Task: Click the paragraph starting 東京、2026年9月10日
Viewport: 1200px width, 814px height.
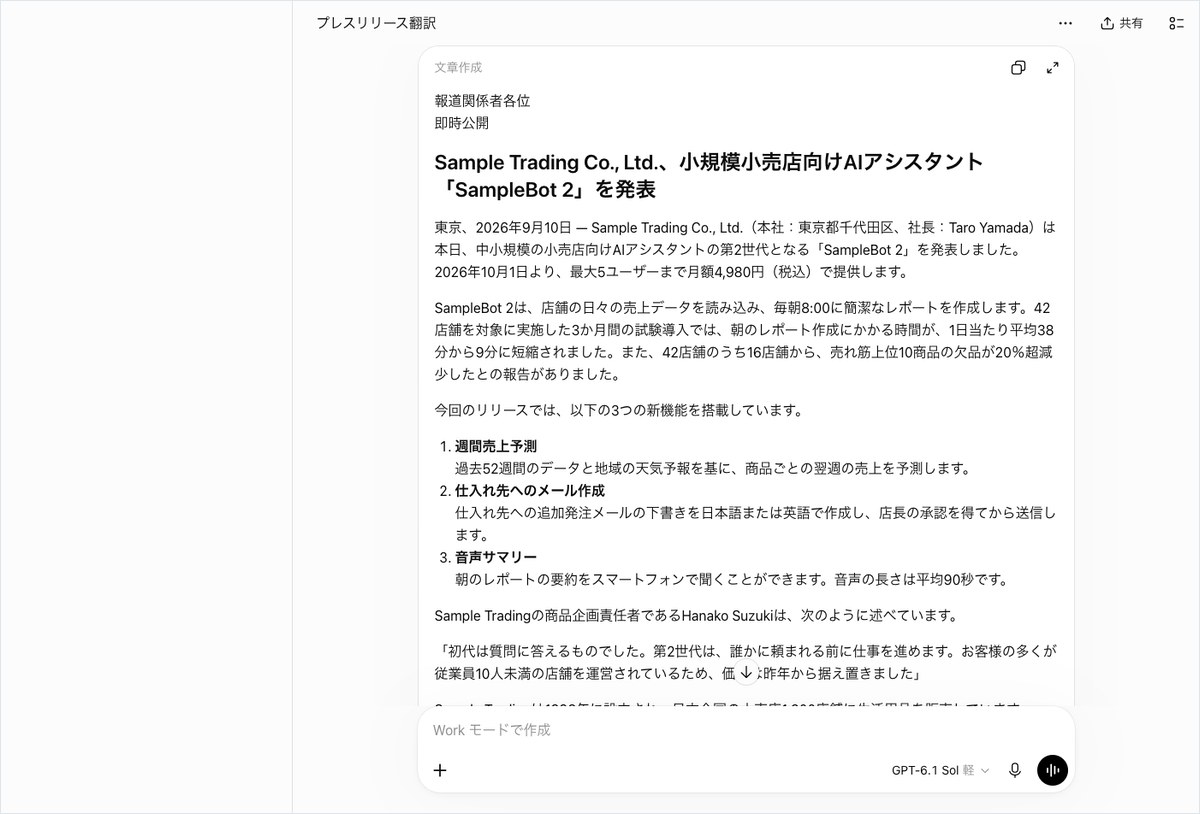Action: point(745,249)
